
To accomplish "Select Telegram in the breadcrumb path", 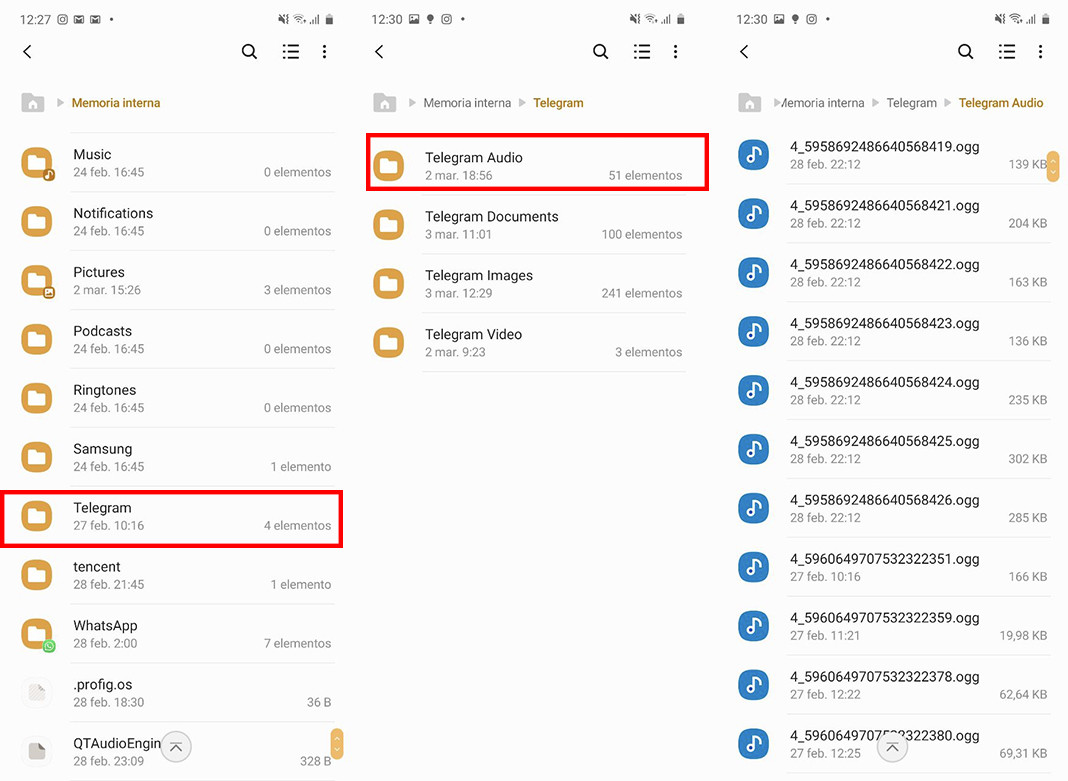I will tap(558, 102).
